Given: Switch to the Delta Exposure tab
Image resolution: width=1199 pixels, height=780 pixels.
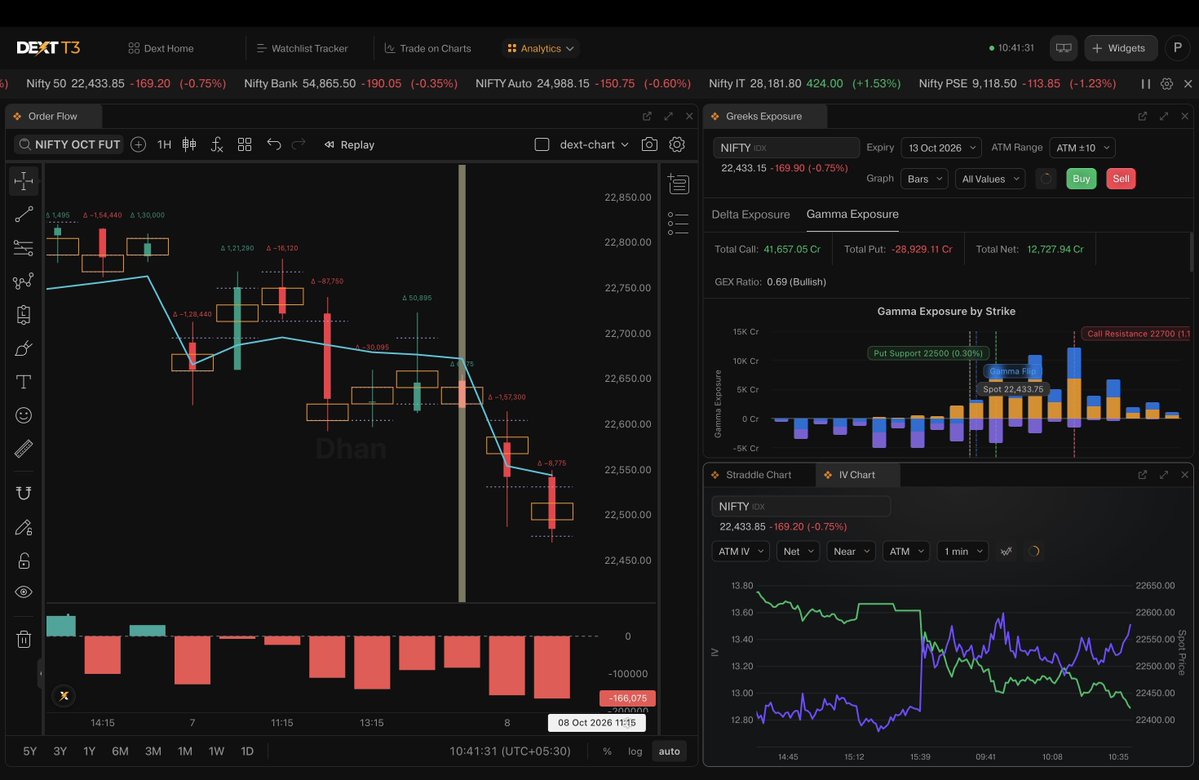Looking at the screenshot, I should (751, 215).
